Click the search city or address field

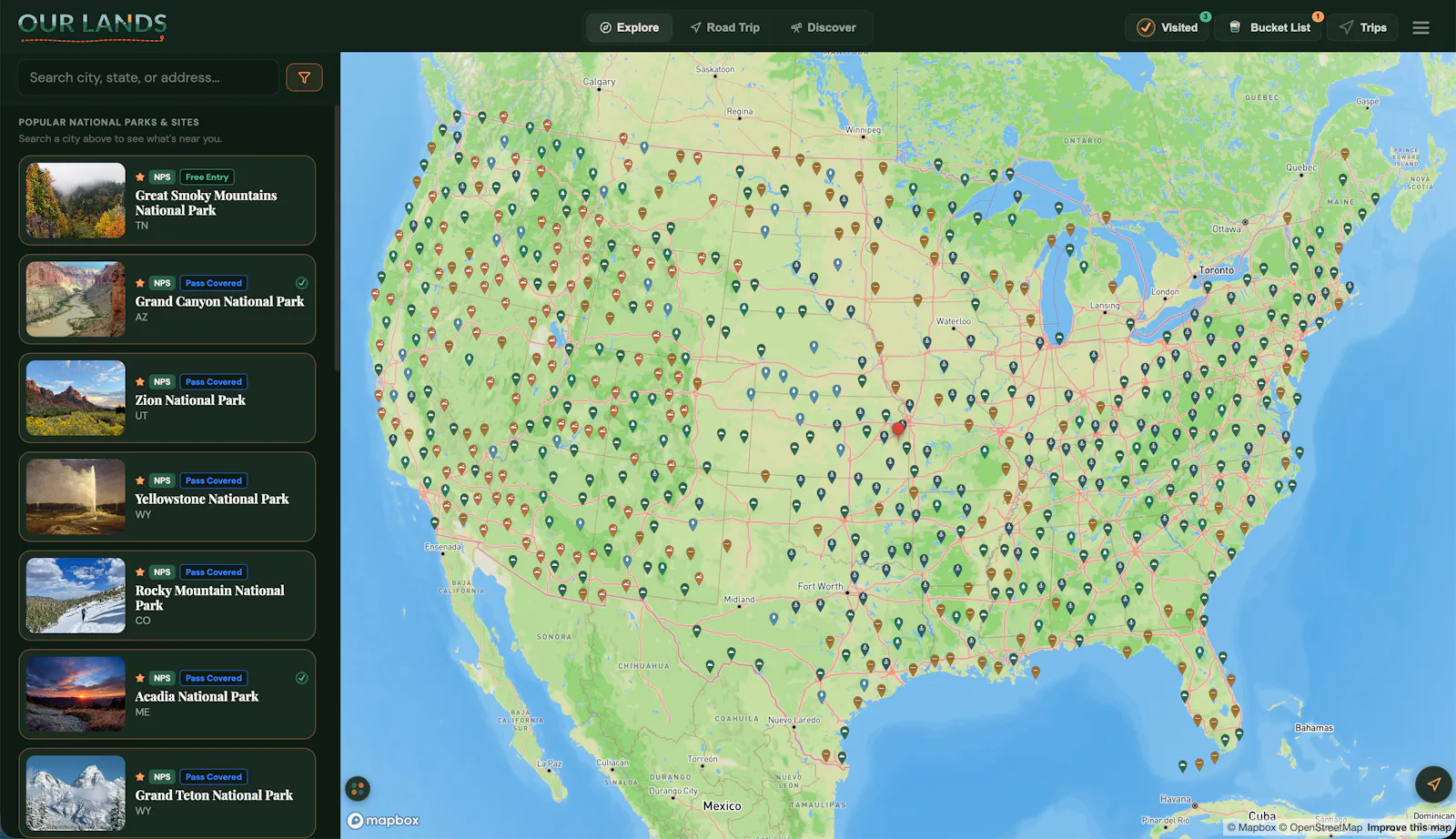[x=148, y=77]
